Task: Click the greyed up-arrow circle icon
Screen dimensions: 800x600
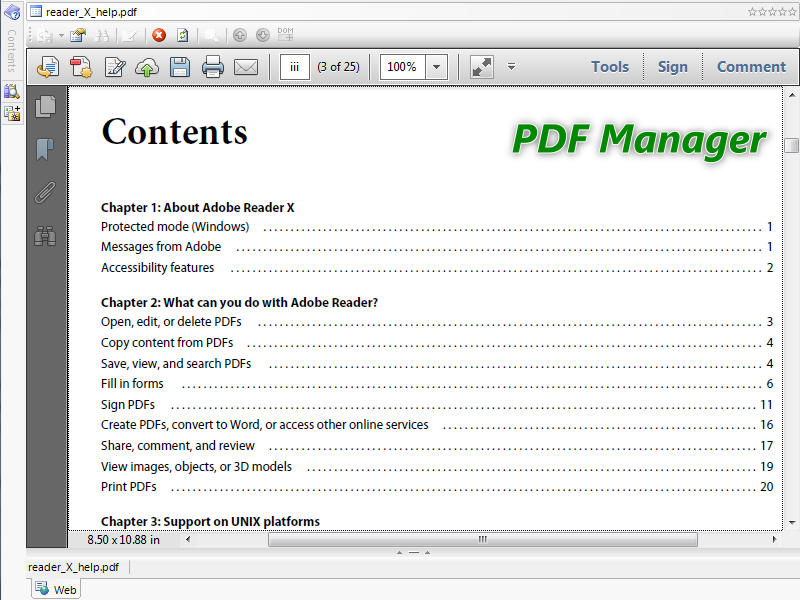Action: point(240,35)
